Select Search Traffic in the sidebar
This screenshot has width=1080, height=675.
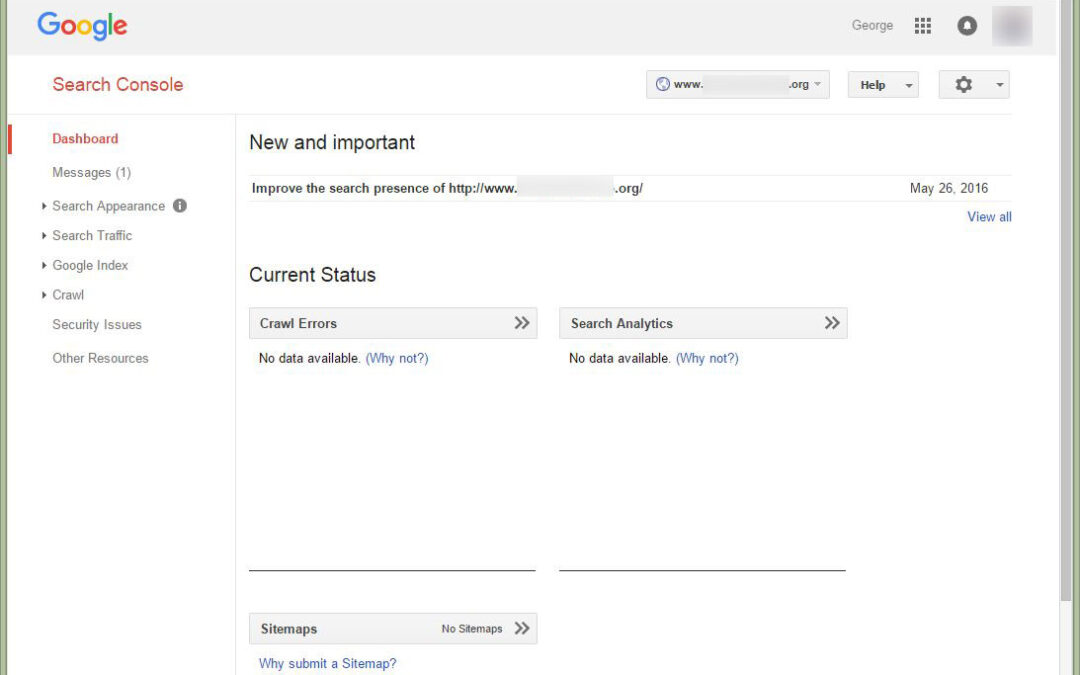tap(92, 236)
